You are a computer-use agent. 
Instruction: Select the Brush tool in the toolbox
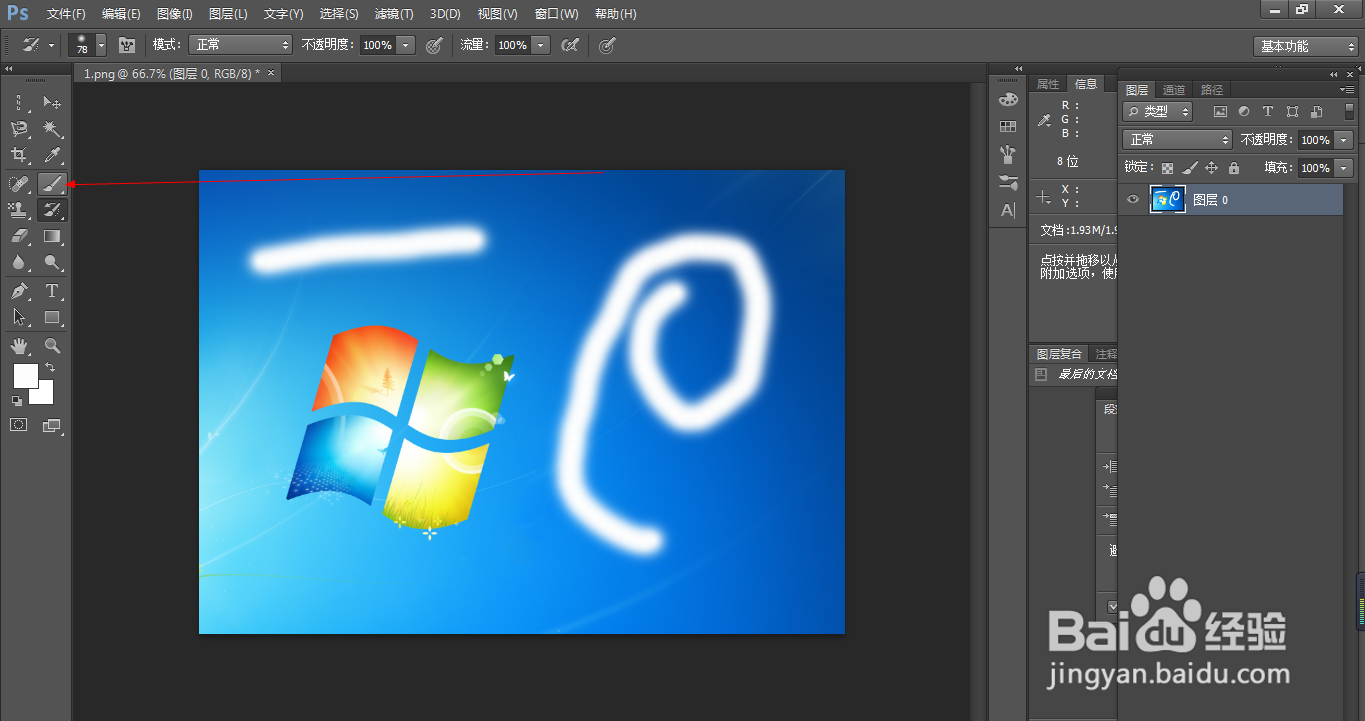(52, 183)
